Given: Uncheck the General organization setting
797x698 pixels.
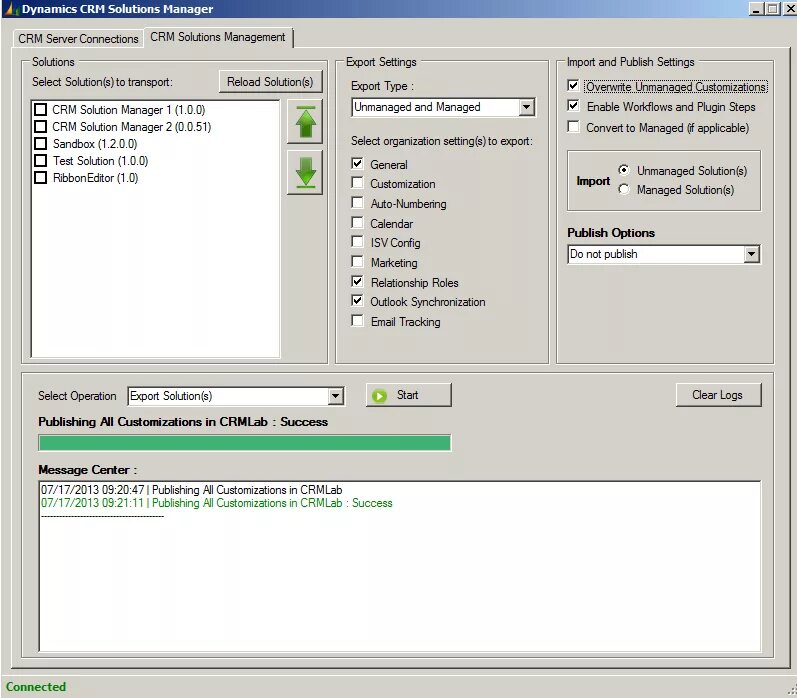Looking at the screenshot, I should [357, 164].
